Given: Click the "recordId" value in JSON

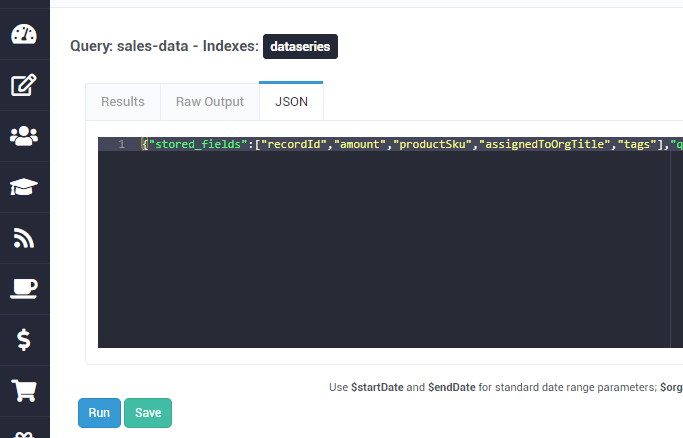Looking at the screenshot, I should tap(294, 144).
